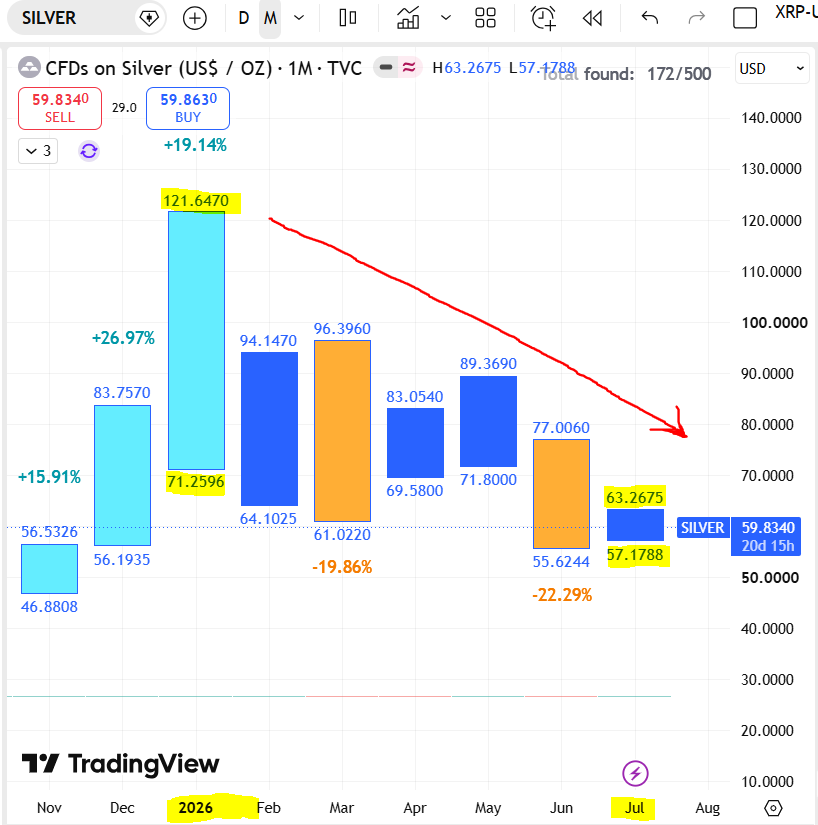
Task: Open the USD currency dropdown
Action: pyautogui.click(x=772, y=68)
